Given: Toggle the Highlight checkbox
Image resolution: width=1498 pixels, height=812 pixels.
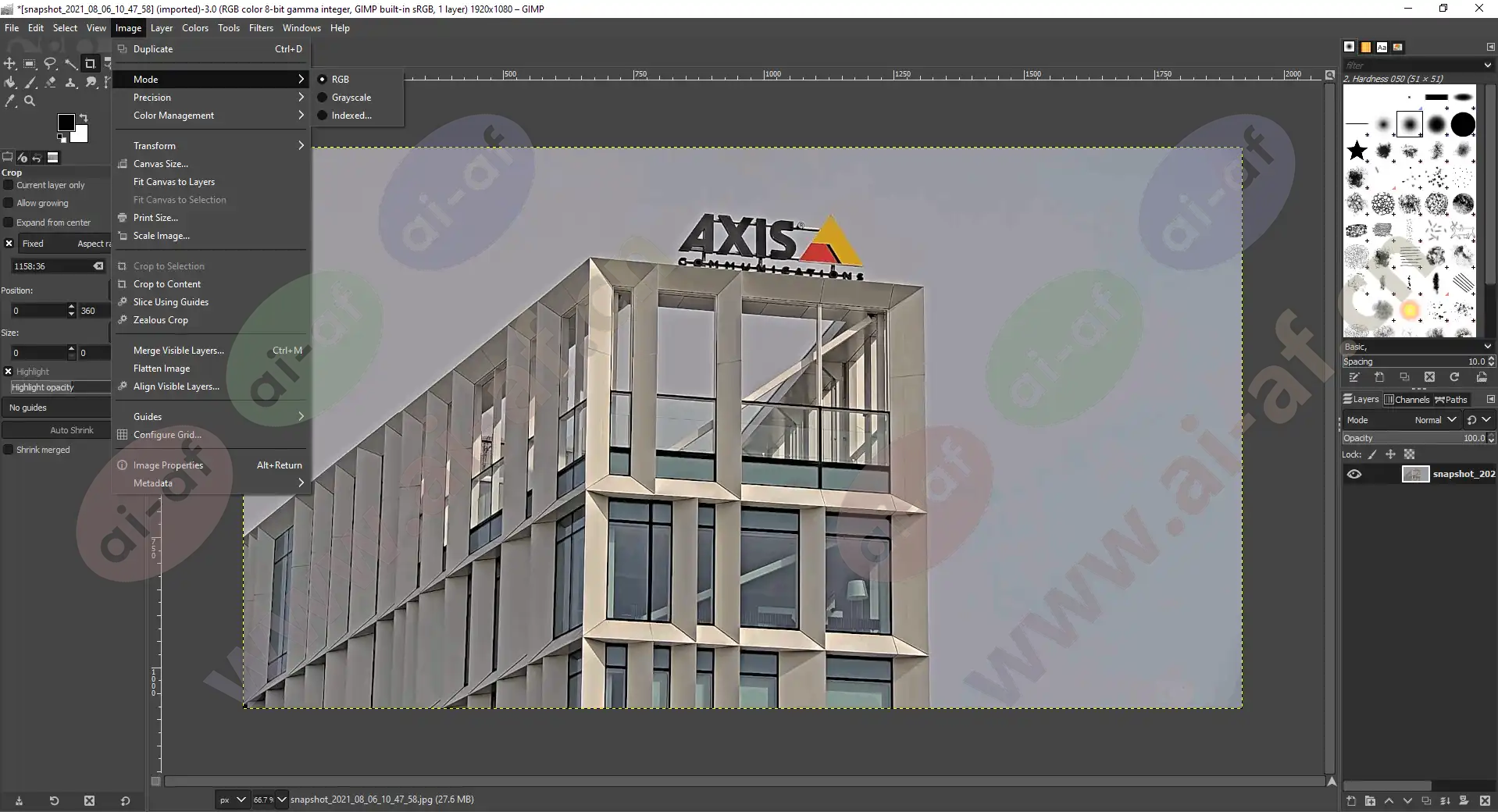Looking at the screenshot, I should (9, 372).
